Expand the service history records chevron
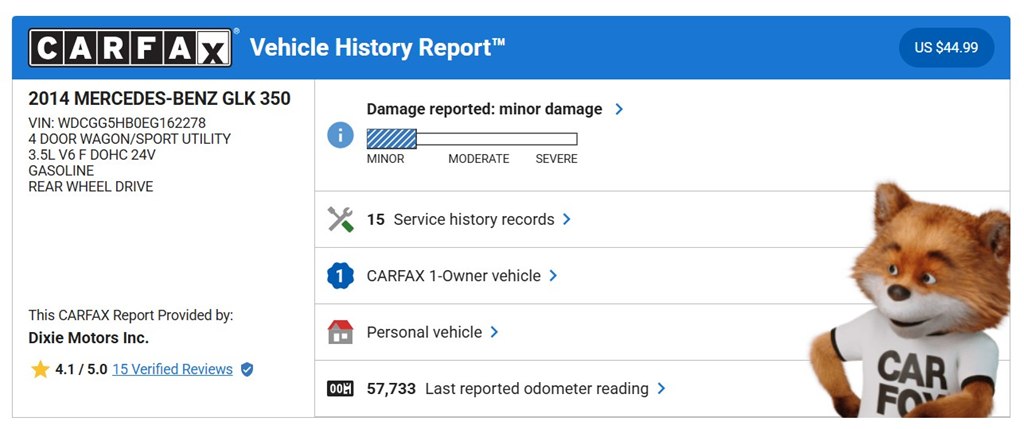 pyautogui.click(x=567, y=219)
